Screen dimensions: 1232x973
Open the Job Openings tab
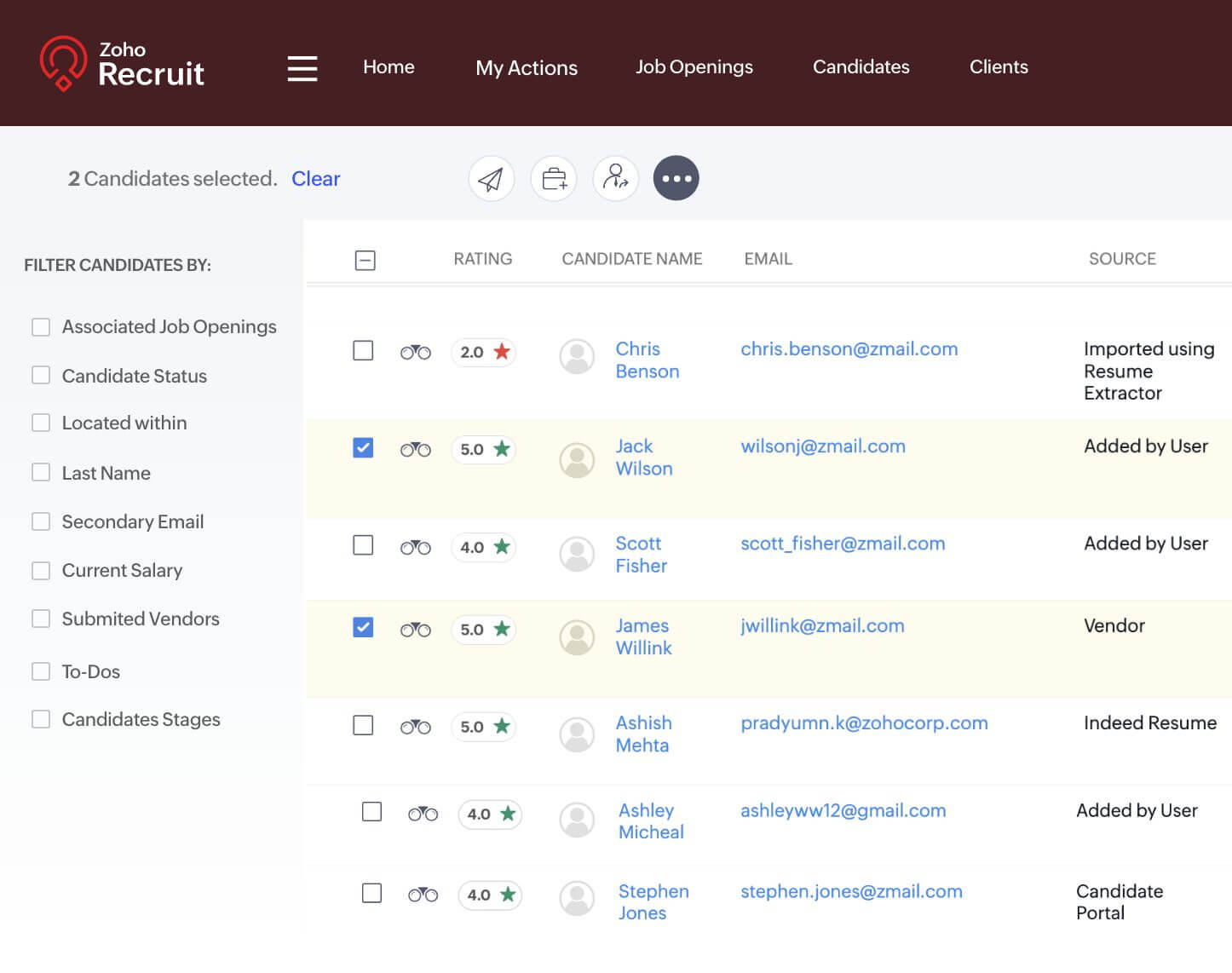click(x=694, y=67)
